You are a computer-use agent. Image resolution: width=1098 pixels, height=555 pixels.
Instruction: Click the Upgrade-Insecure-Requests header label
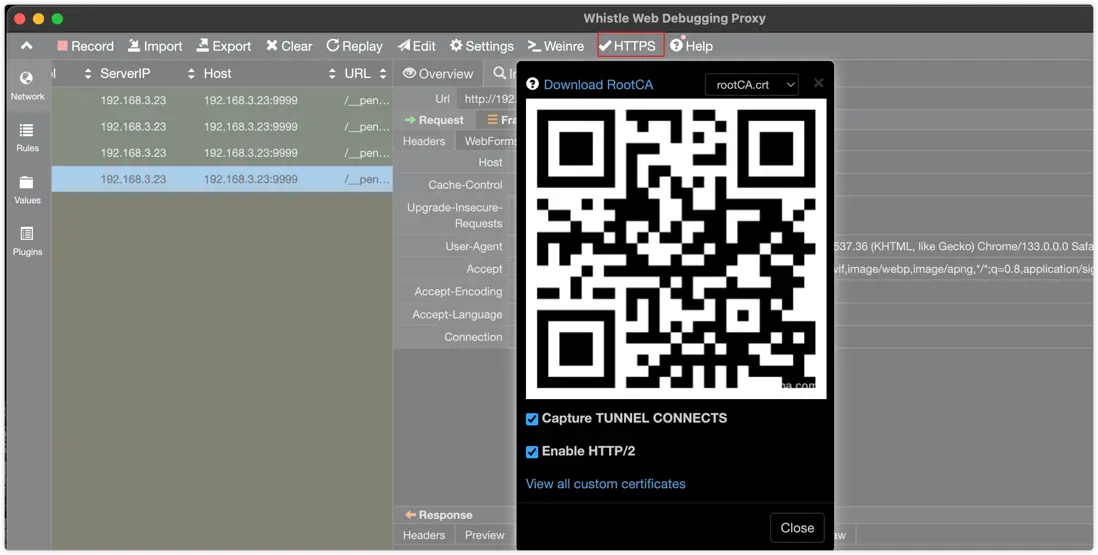pyautogui.click(x=455, y=216)
